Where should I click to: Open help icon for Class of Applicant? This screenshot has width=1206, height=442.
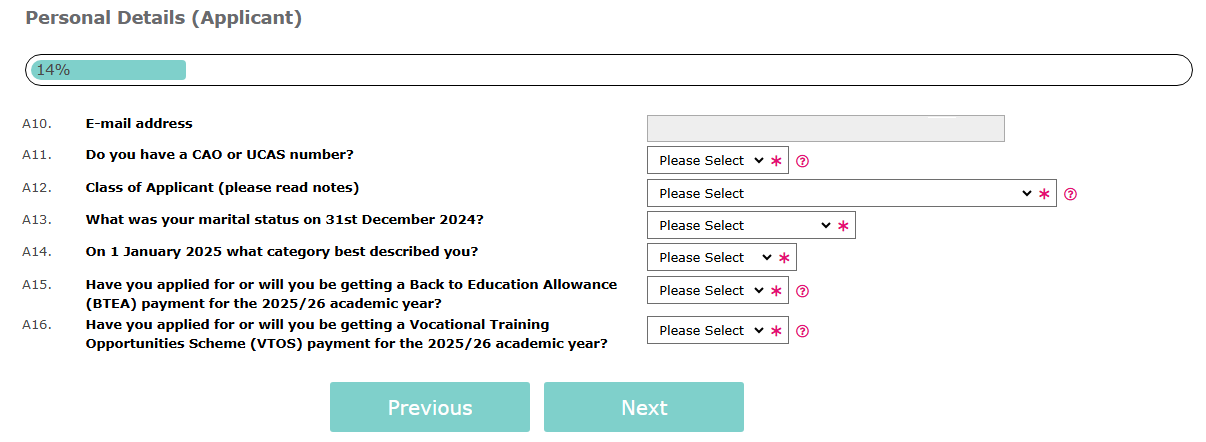click(x=1070, y=194)
